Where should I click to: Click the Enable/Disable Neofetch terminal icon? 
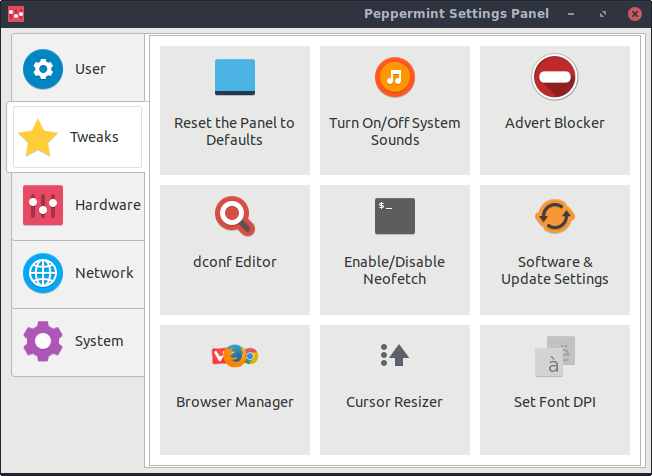click(395, 216)
